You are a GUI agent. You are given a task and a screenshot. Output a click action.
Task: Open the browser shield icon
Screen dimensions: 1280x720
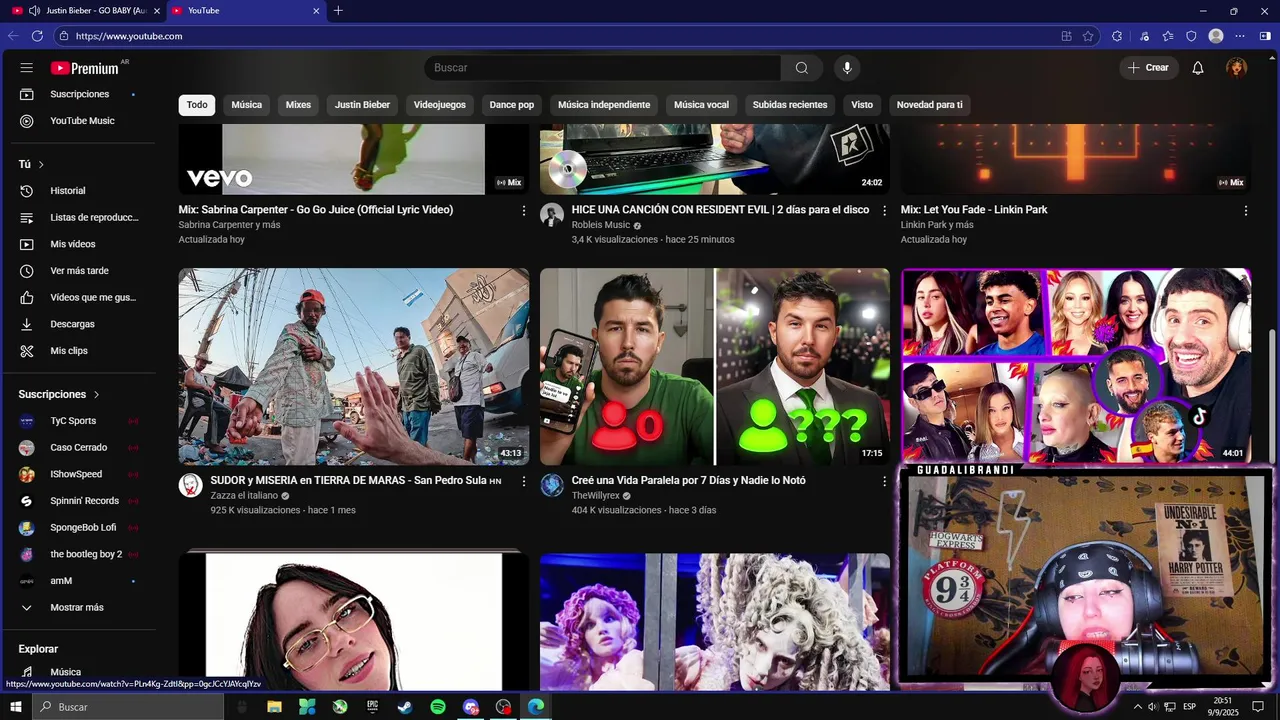point(1191,36)
